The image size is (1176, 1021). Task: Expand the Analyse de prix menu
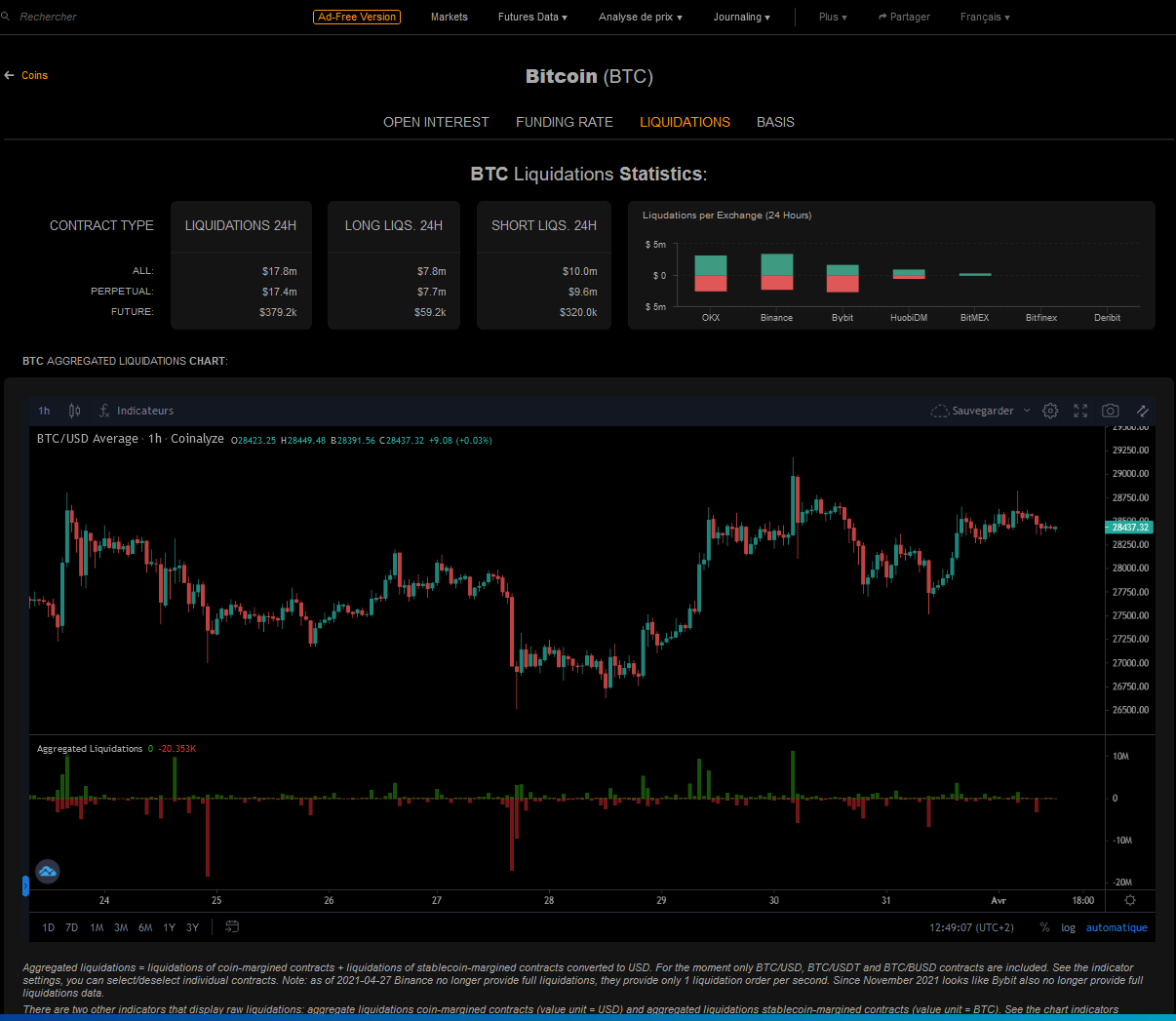(x=641, y=17)
